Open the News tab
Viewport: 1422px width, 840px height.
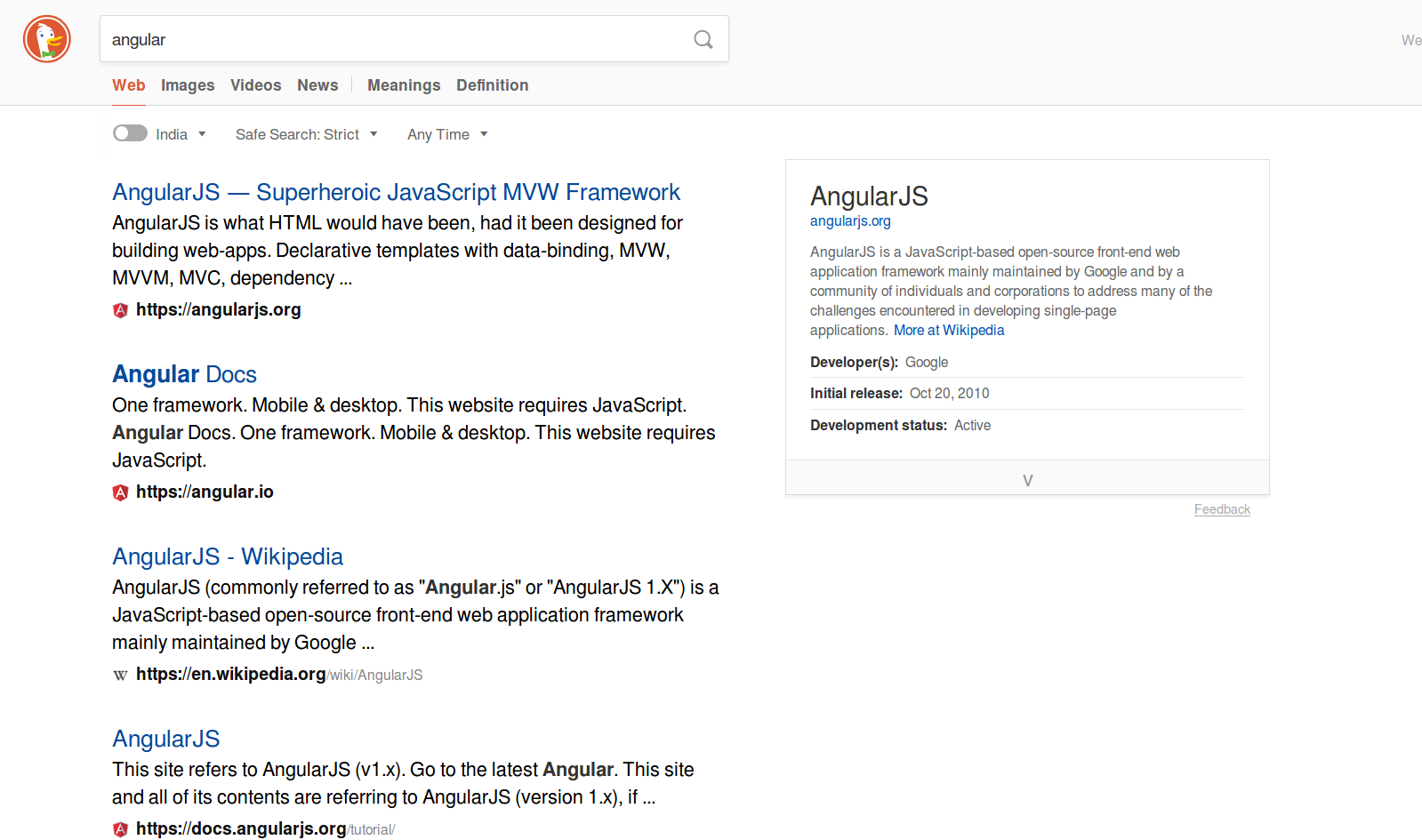(317, 85)
